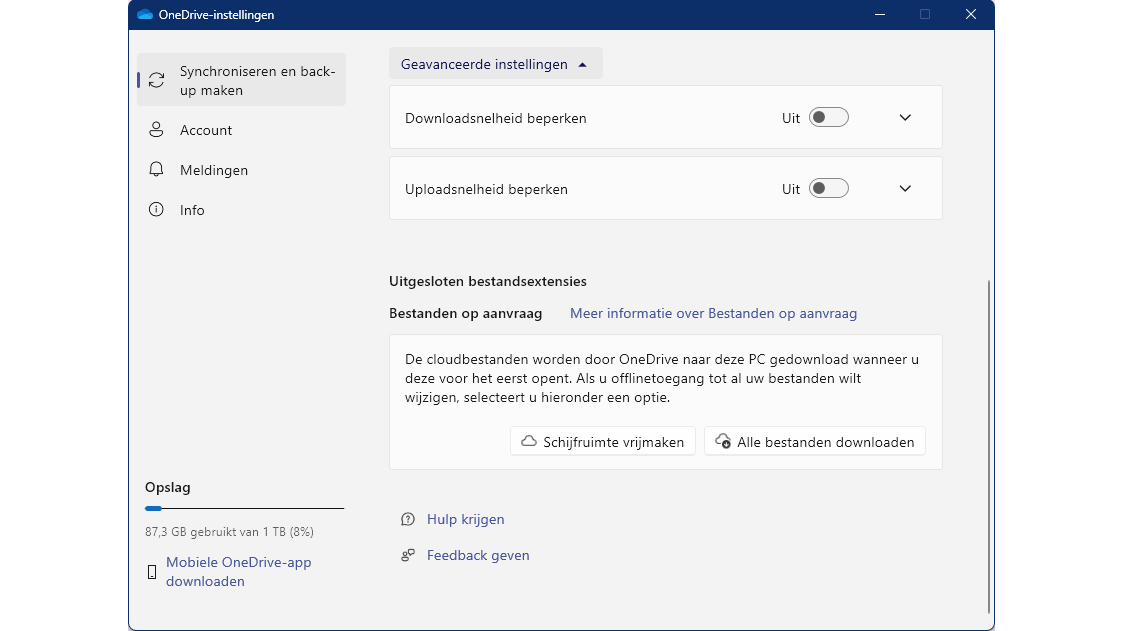Click the cloud icon on Schijfruimte vrijmaken
The width and height of the screenshot is (1122, 631).
529,441
